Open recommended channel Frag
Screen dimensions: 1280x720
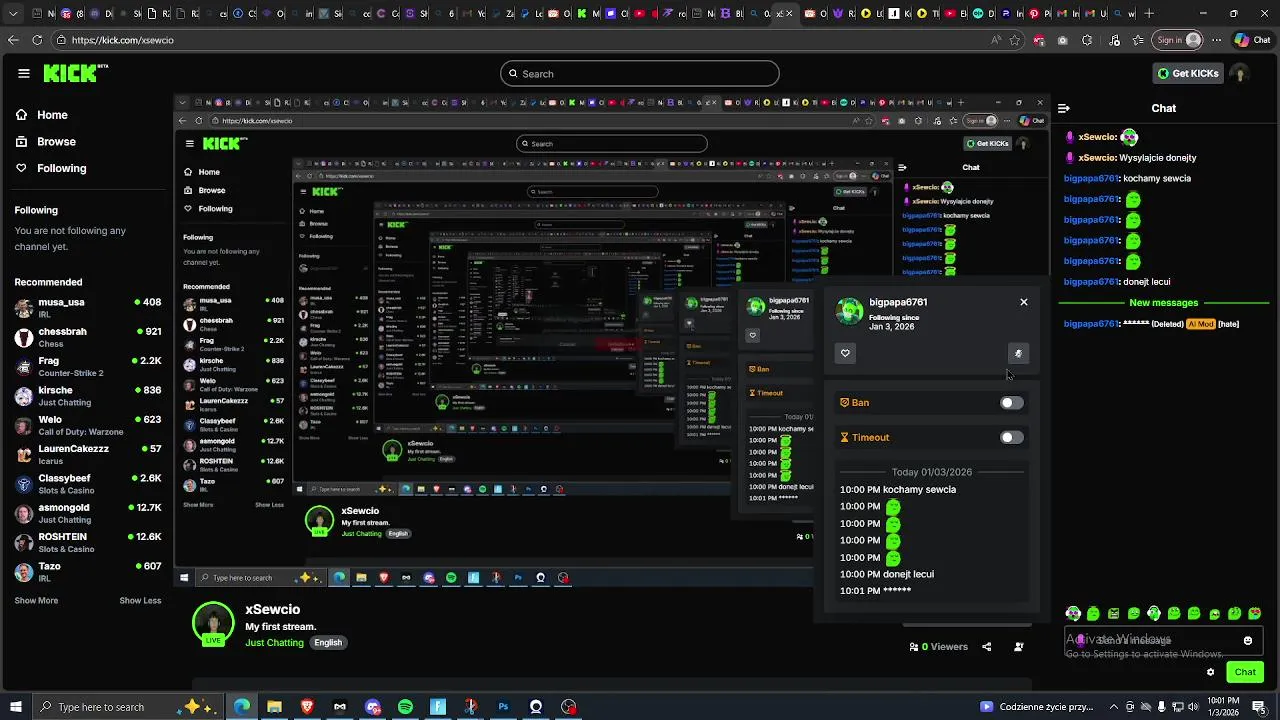click(x=88, y=367)
